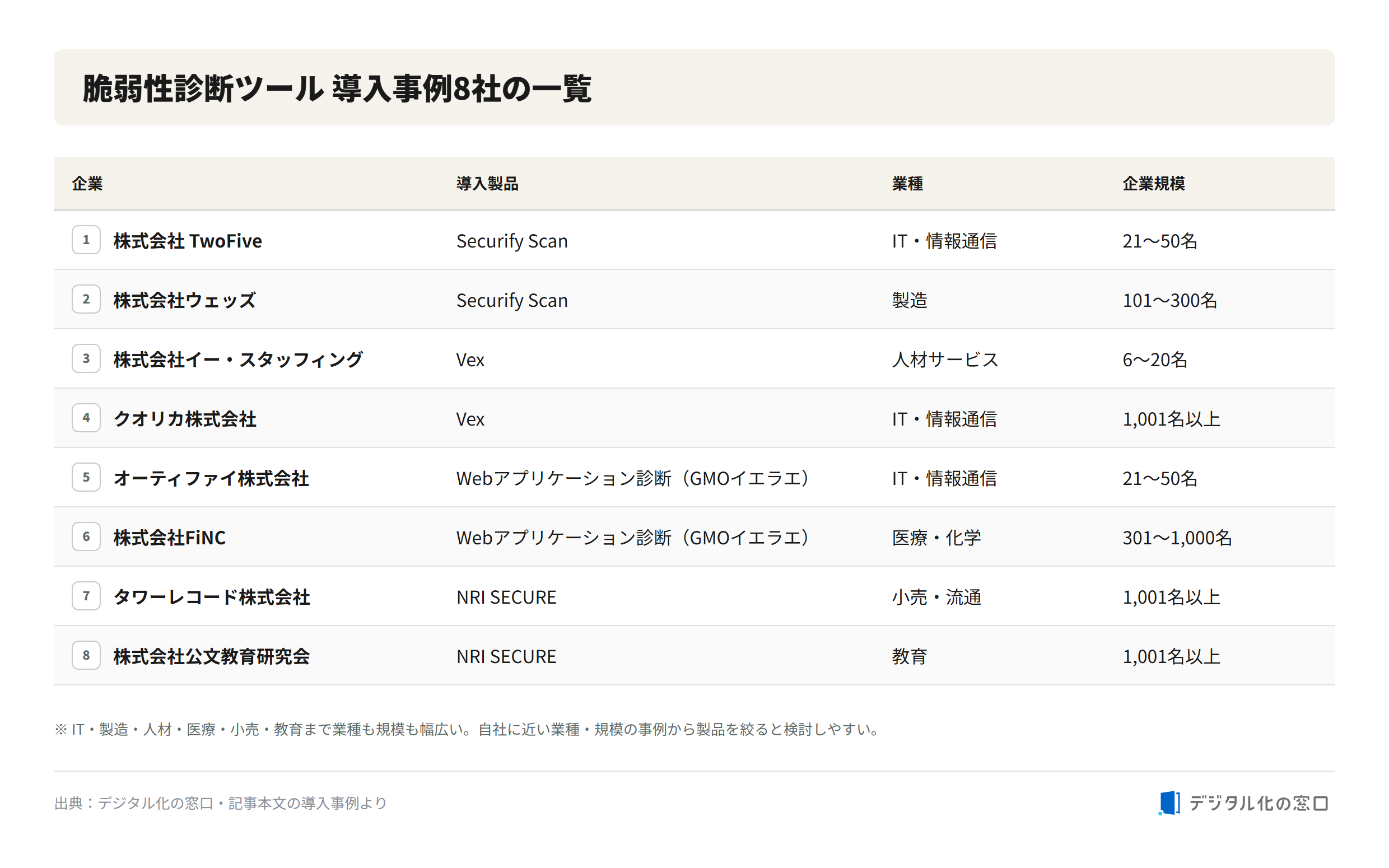Image resolution: width=1389 pixels, height=868 pixels.
Task: Click the 301〜1,000名 company size cell
Action: point(1177,538)
